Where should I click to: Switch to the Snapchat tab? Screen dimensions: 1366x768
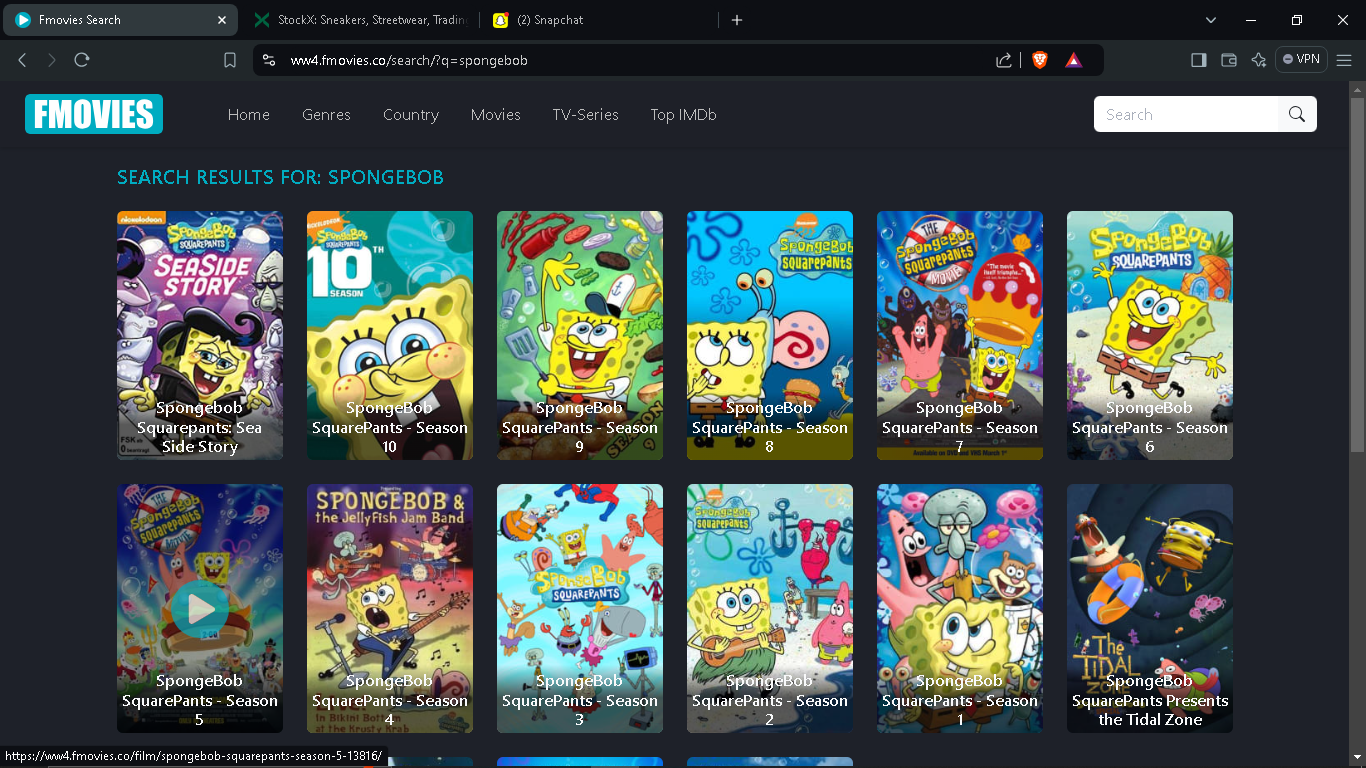600,20
